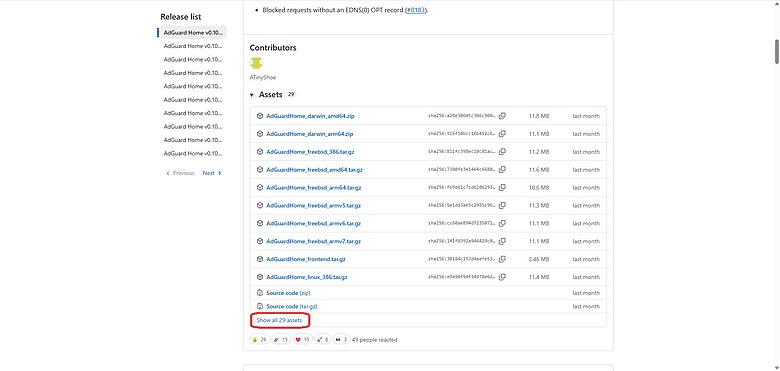Download Source code (tar.gz)
Viewport: 780px width, 371px height.
pos(292,306)
